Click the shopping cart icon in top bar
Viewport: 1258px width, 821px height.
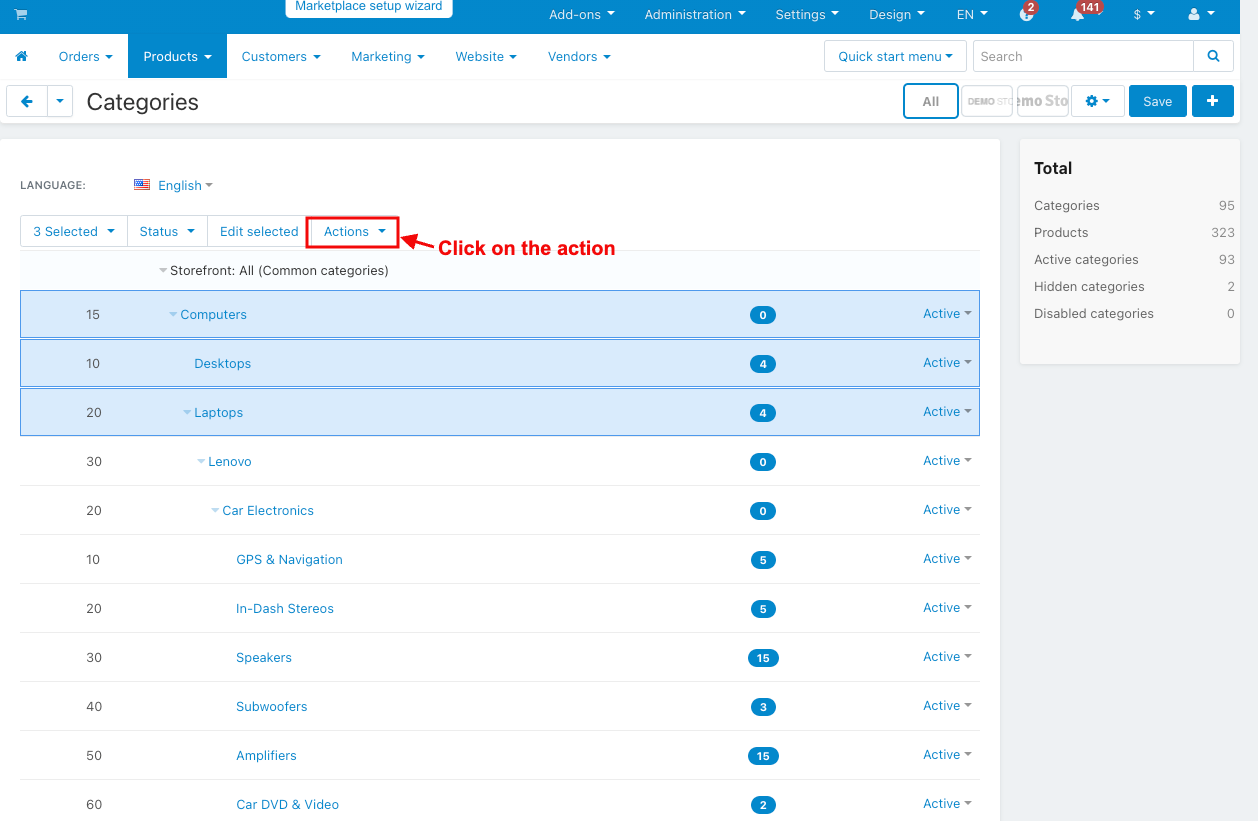click(21, 14)
